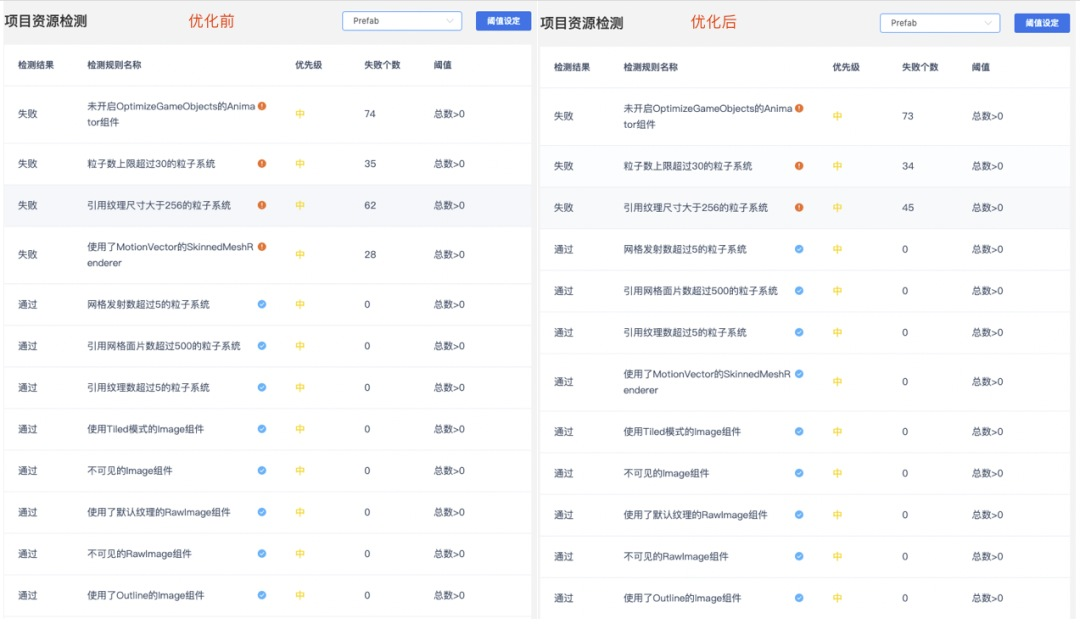Click the 检测规则名称 column header in 优化前 panel

click(x=114, y=65)
